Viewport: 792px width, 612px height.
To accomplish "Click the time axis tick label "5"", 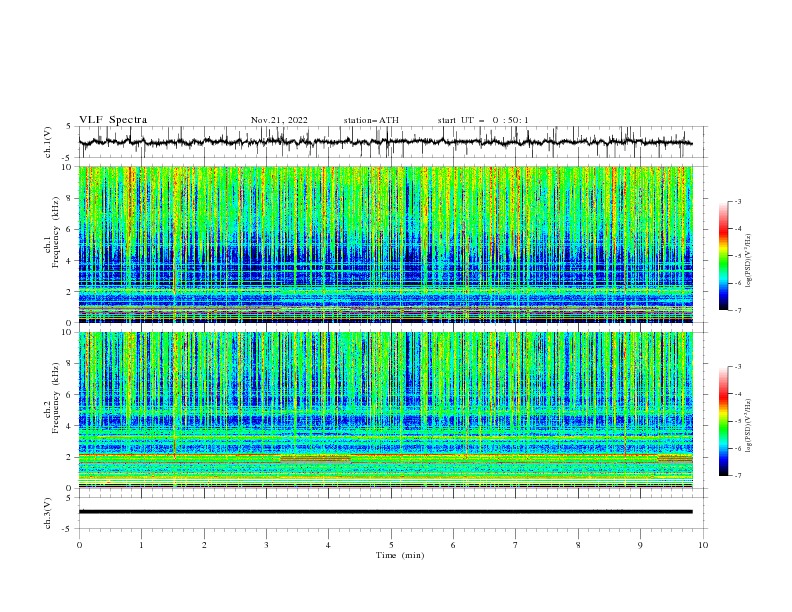I will click(x=391, y=545).
